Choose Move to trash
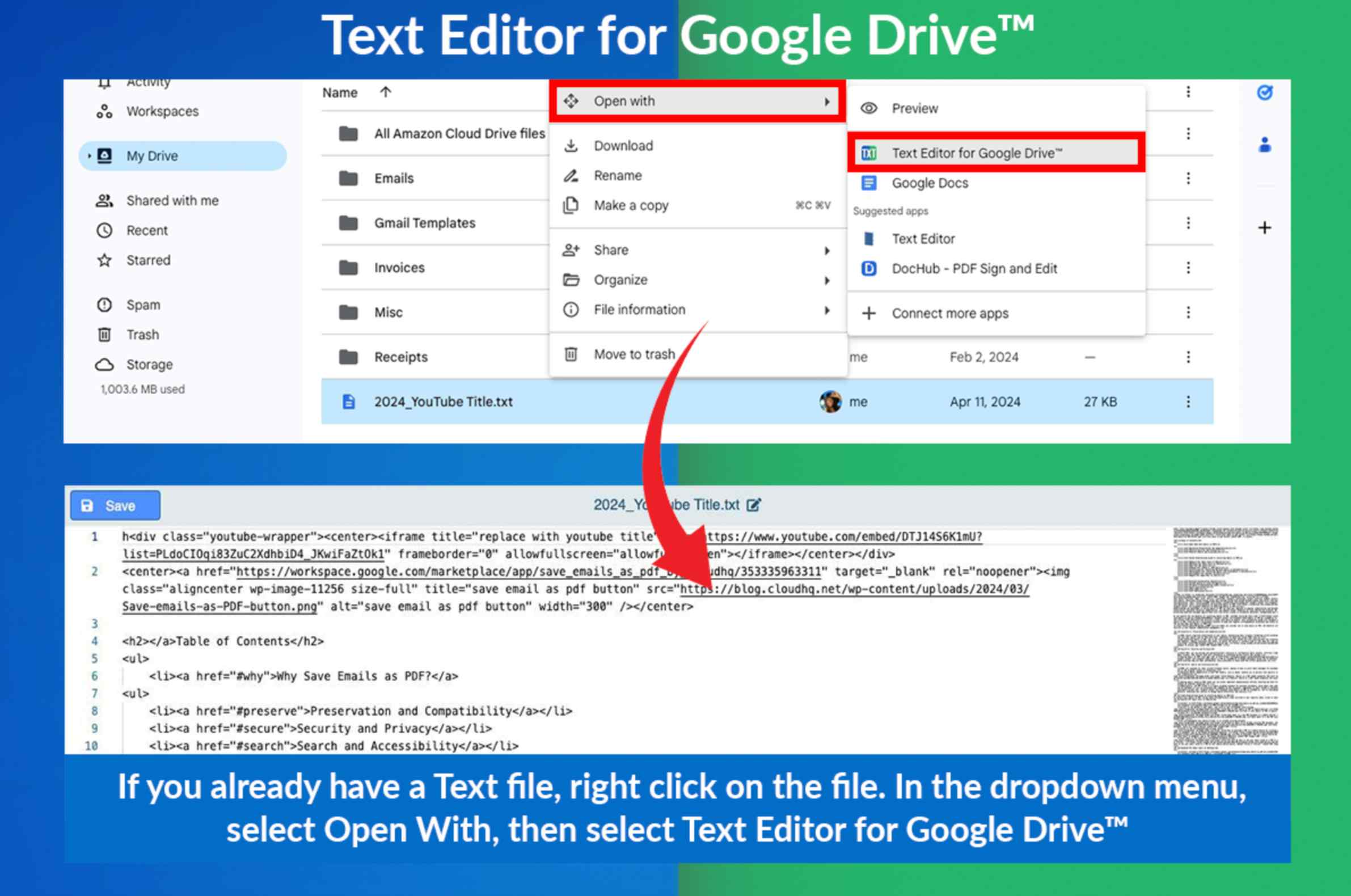This screenshot has height=896, width=1351. point(697,354)
